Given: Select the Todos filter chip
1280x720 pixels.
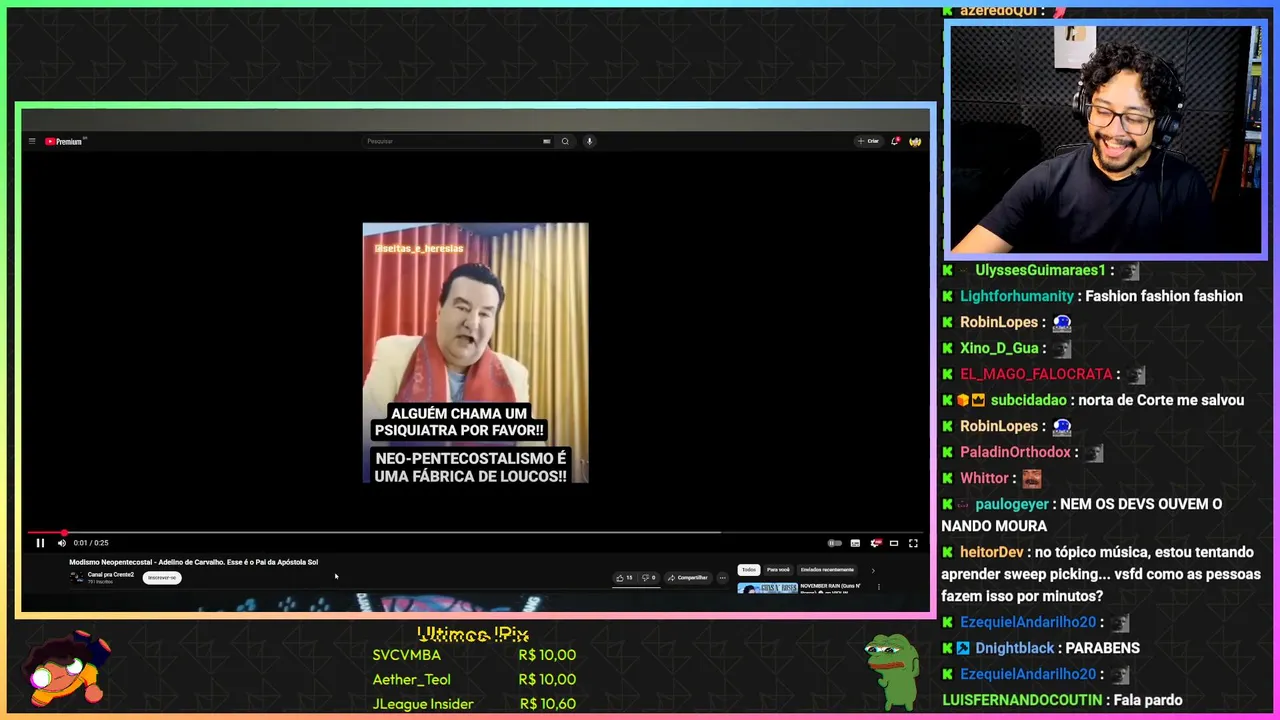Looking at the screenshot, I should pos(749,570).
